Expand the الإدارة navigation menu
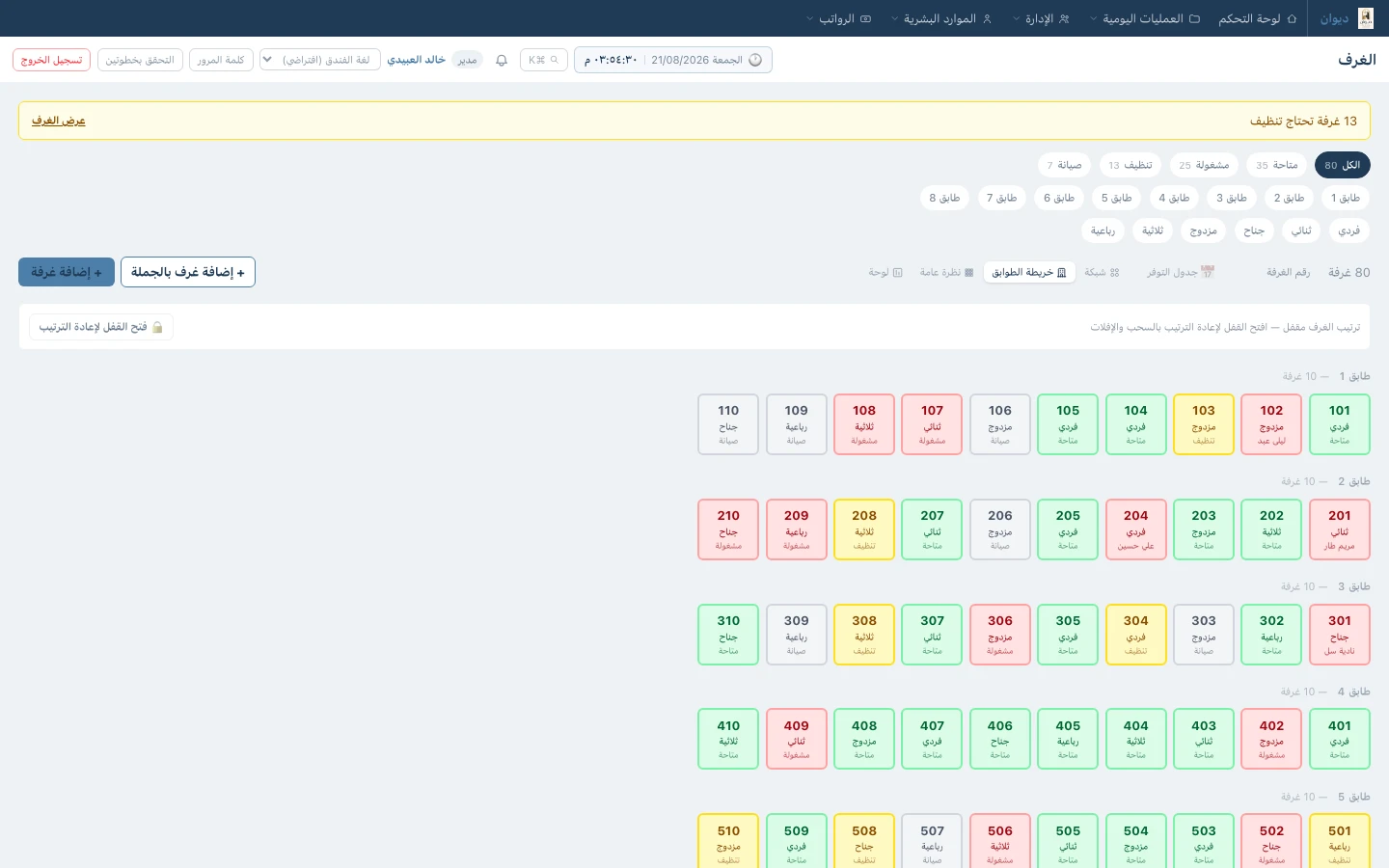The image size is (1389, 868). coord(1042,18)
